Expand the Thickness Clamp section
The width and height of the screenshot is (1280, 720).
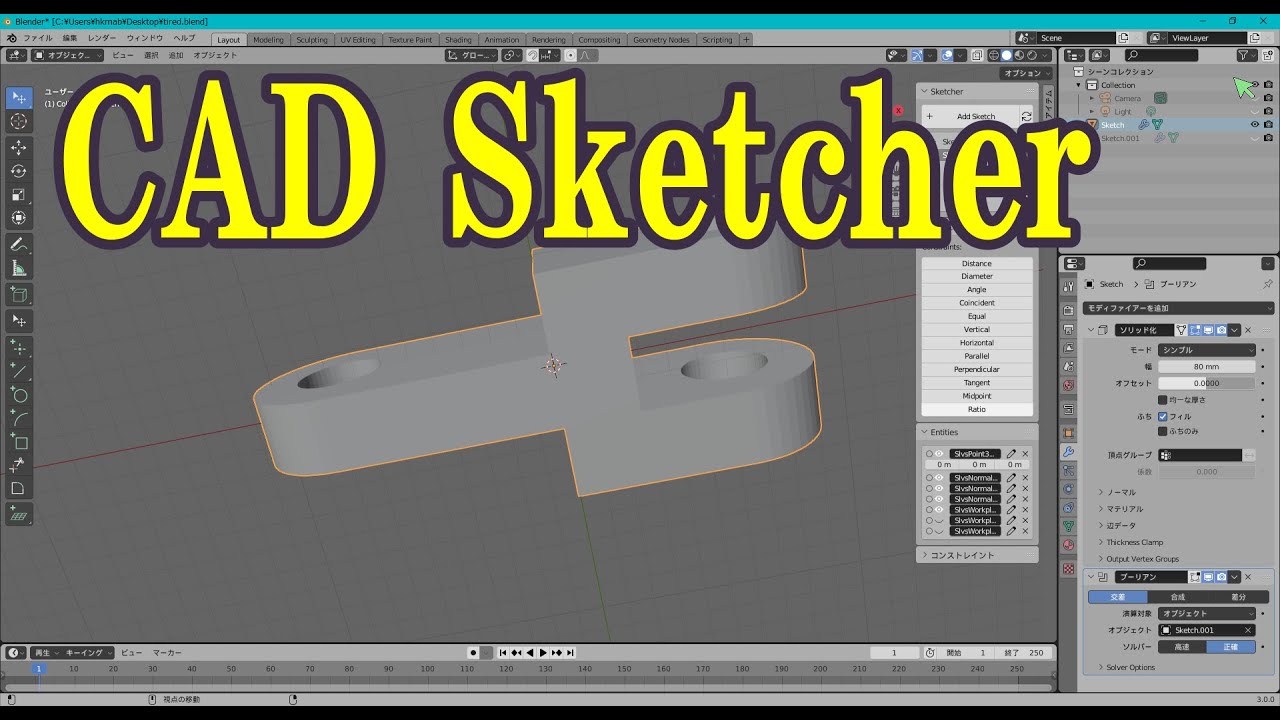[x=1135, y=542]
